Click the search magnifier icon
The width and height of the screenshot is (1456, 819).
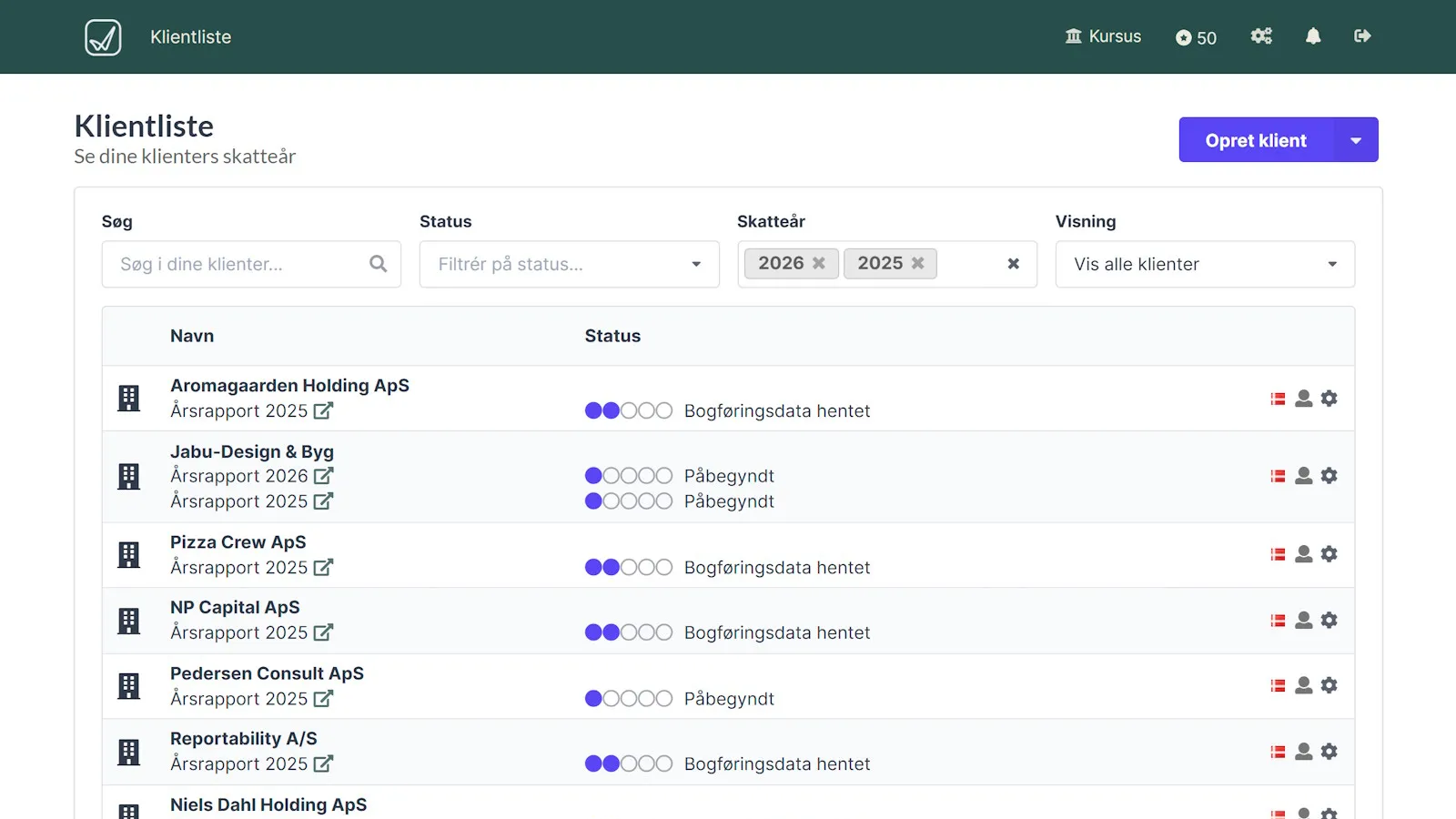coord(379,264)
